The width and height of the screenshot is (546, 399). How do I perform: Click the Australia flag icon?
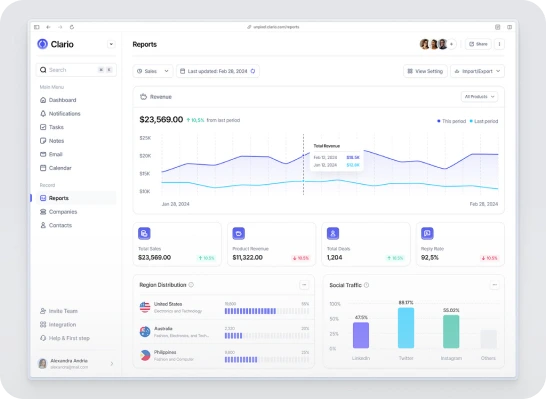click(x=145, y=331)
